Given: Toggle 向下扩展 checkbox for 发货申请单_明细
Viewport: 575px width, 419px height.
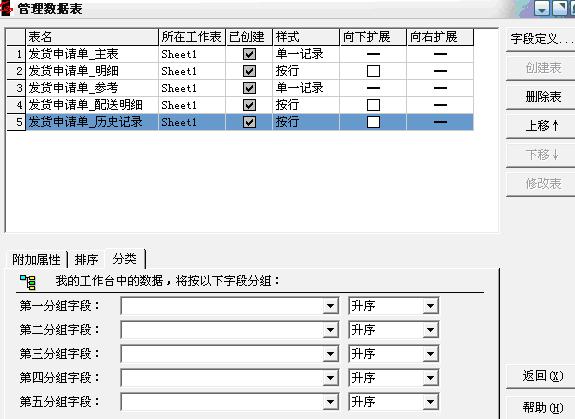Looking at the screenshot, I should tap(373, 71).
